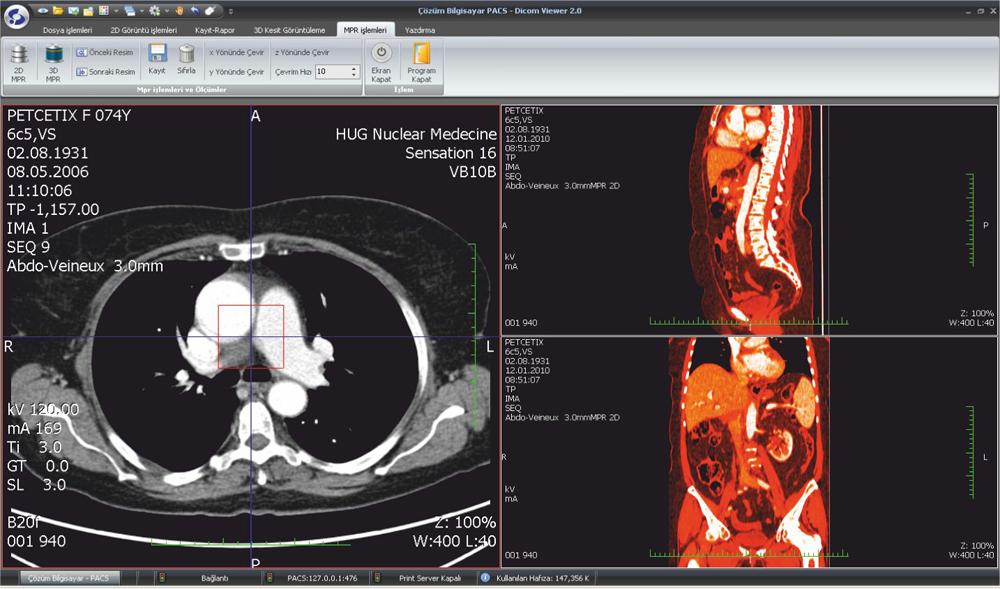Switch to the Yazdırma tab

(x=420, y=30)
